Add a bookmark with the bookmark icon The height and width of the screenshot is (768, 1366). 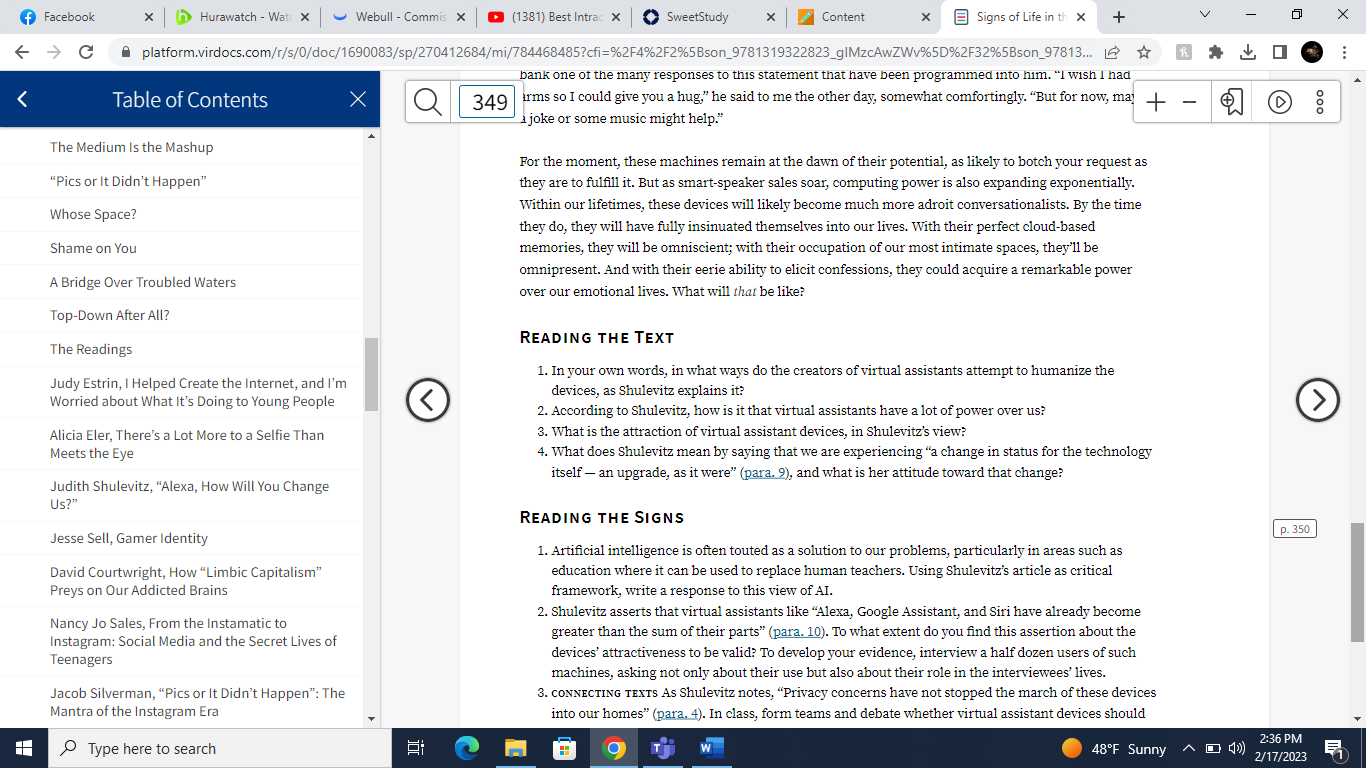[x=1232, y=102]
